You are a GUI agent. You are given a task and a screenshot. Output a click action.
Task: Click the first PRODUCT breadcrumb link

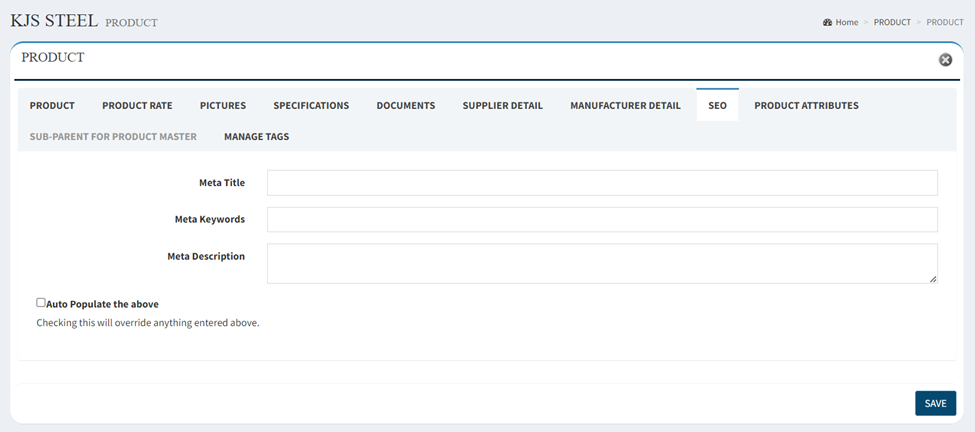pos(892,22)
